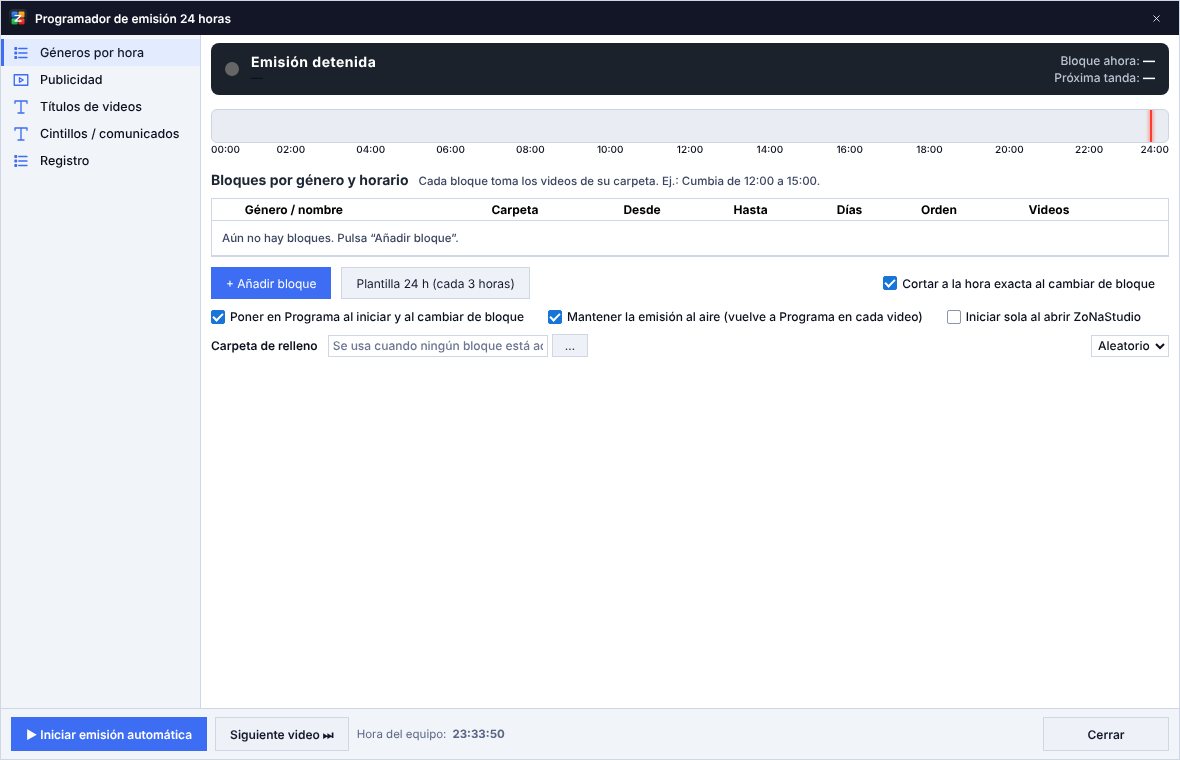Click the Cerrar button

pyautogui.click(x=1105, y=734)
